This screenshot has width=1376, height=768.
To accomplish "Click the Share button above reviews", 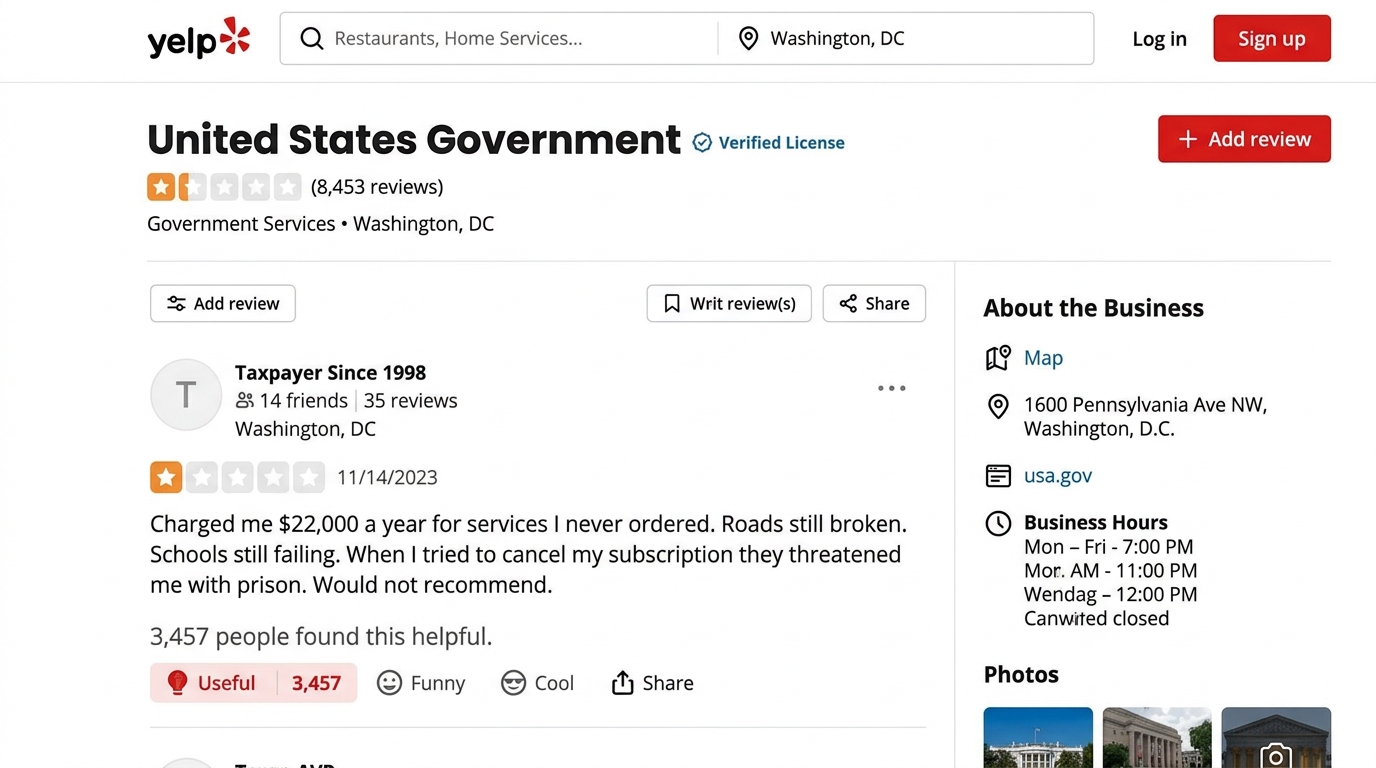I will (x=874, y=304).
